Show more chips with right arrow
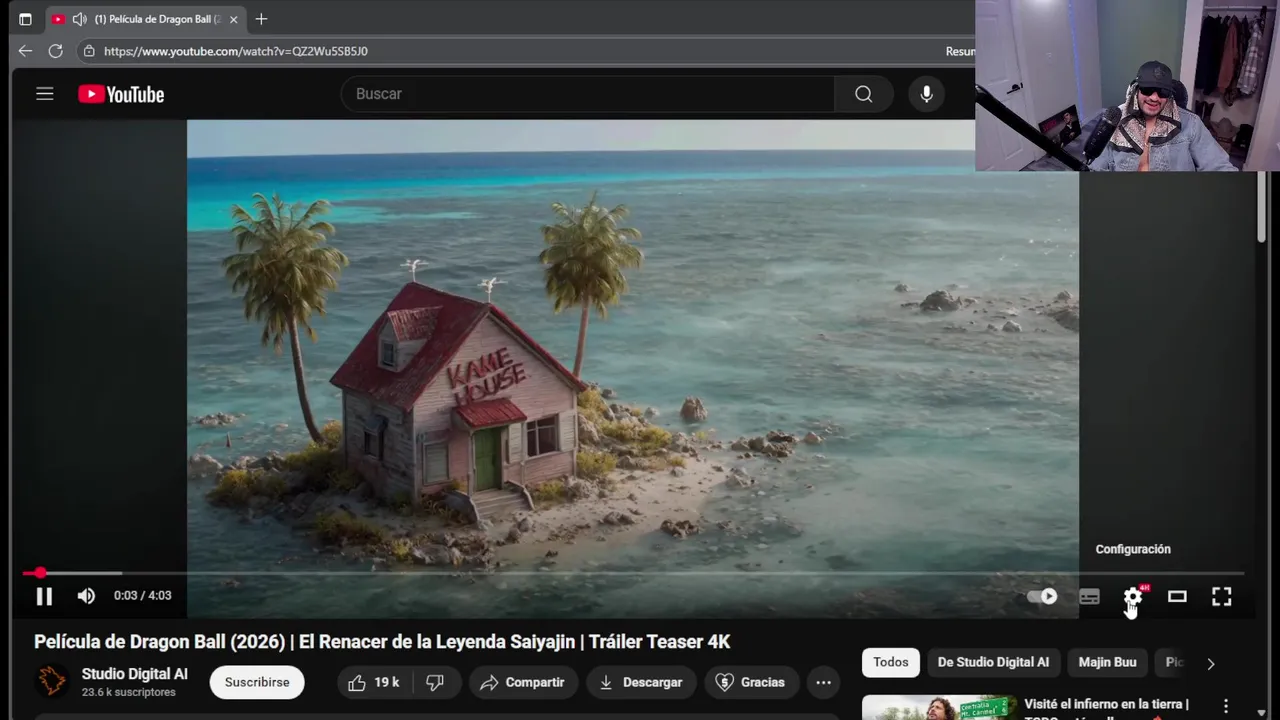 tap(1211, 663)
